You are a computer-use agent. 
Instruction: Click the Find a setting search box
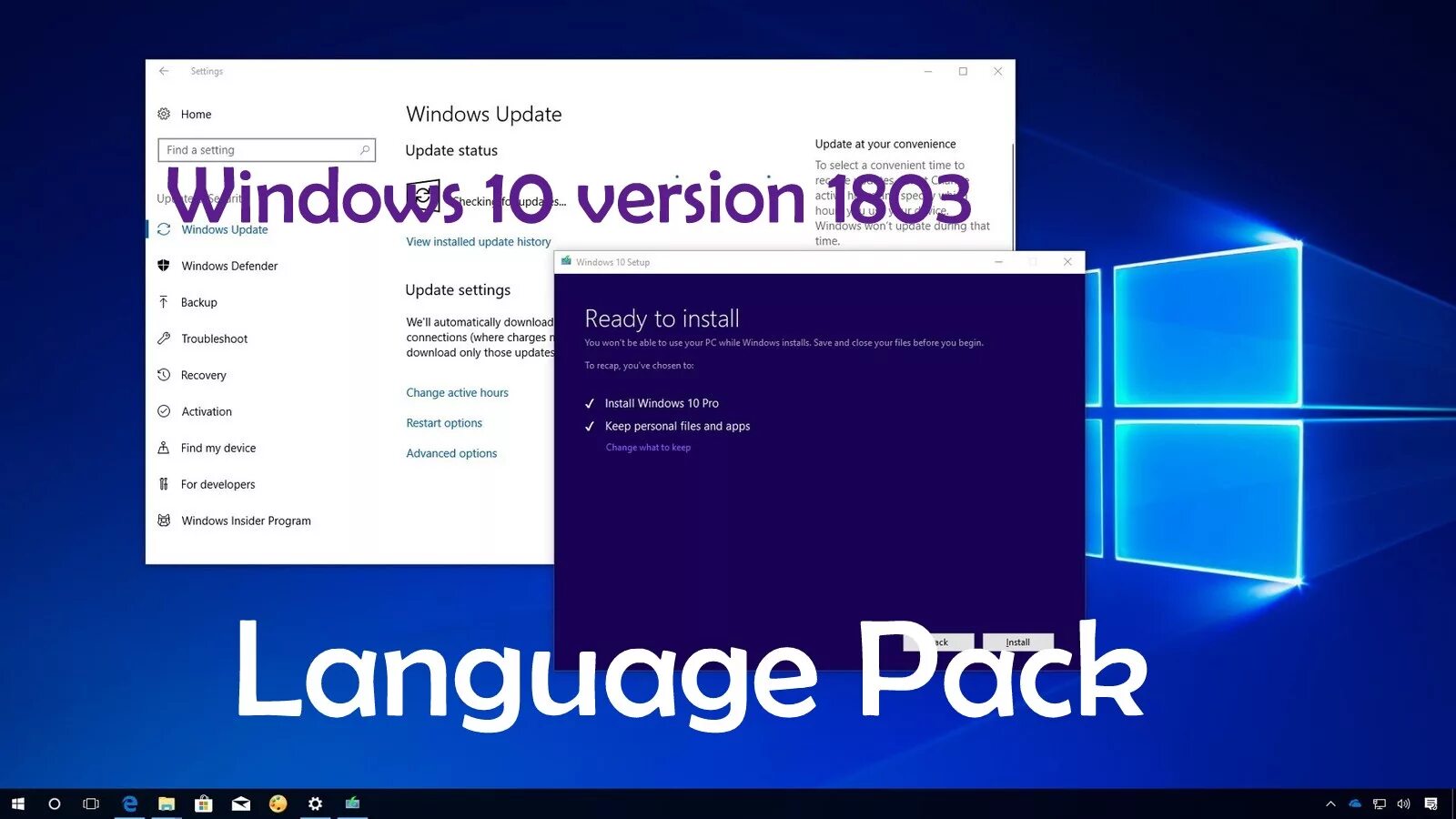267,150
